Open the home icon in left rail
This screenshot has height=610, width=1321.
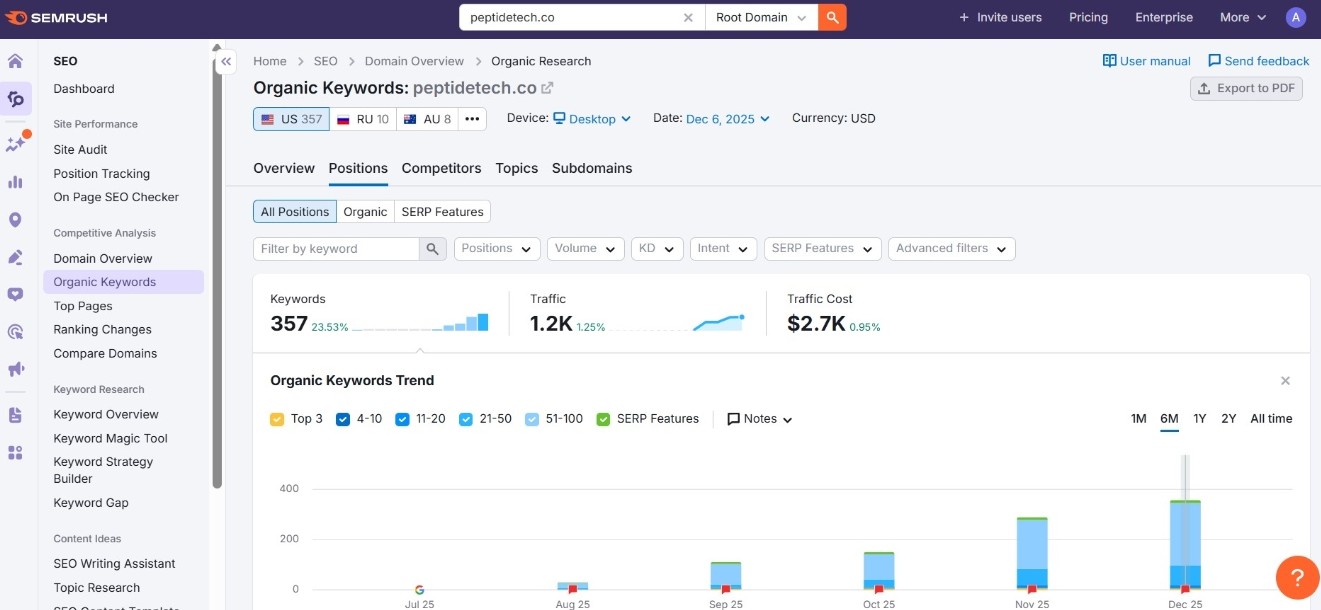click(15, 61)
